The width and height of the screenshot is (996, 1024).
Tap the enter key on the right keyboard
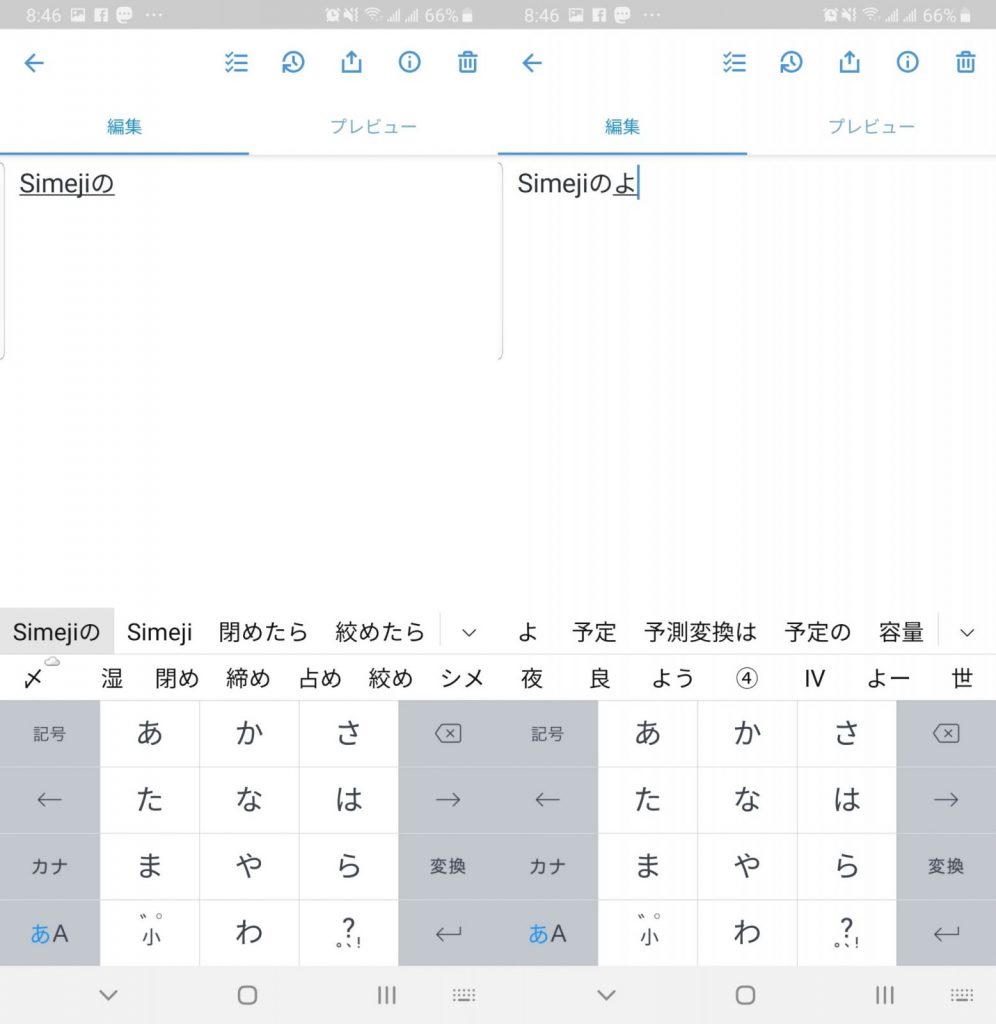tap(946, 933)
